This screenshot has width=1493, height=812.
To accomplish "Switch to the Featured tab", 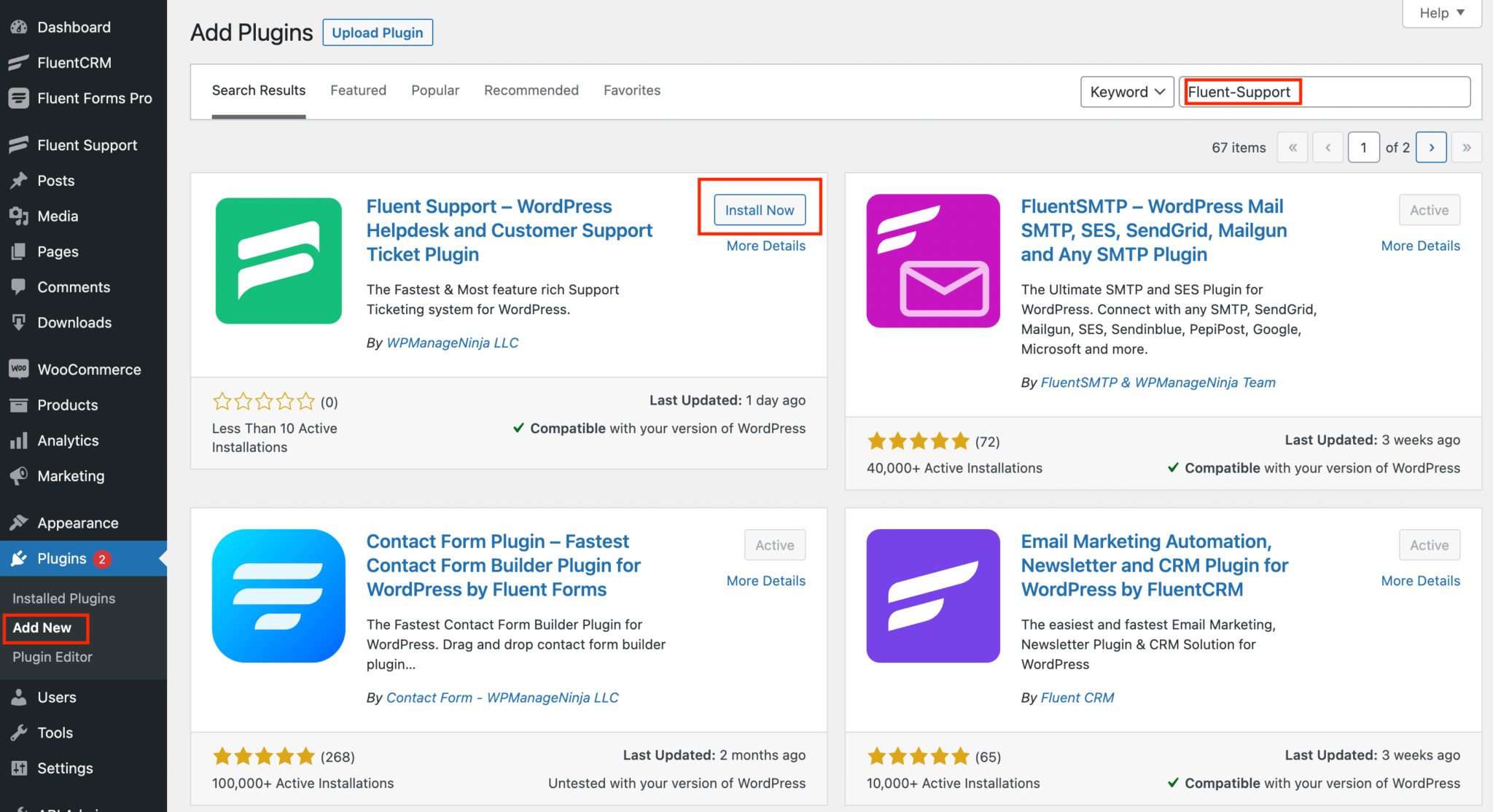I will (x=358, y=90).
